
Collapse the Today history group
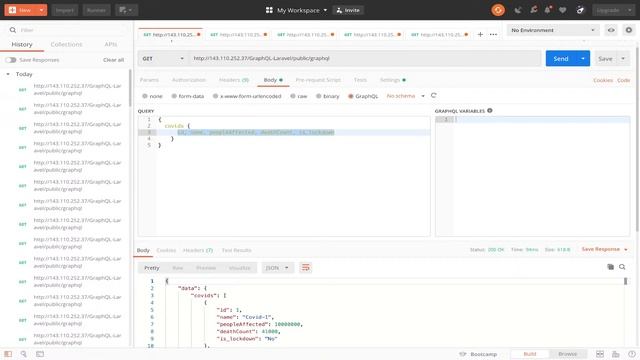(8, 74)
